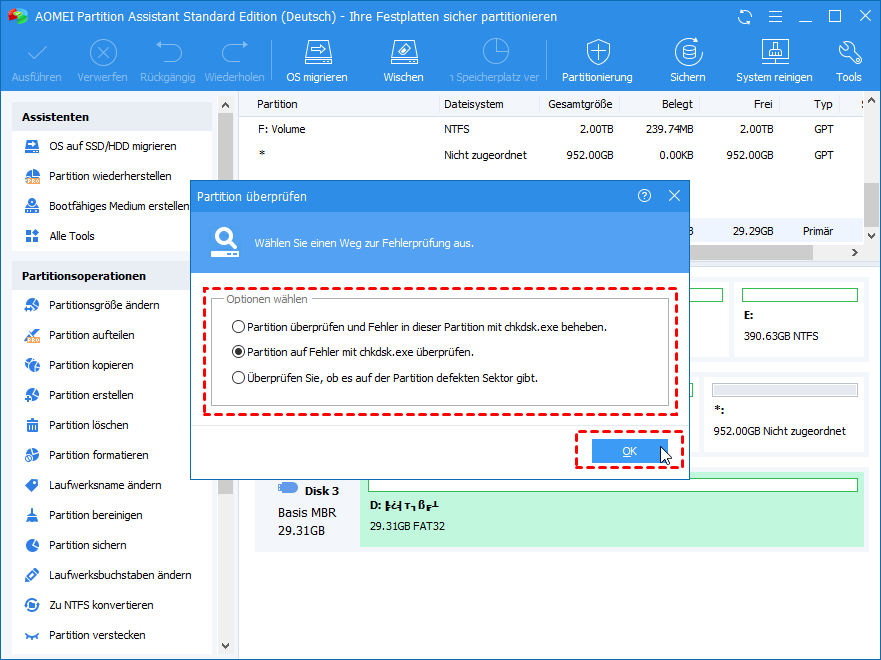Sort by the Gesamtgröße column header
881x660 pixels.
point(580,104)
